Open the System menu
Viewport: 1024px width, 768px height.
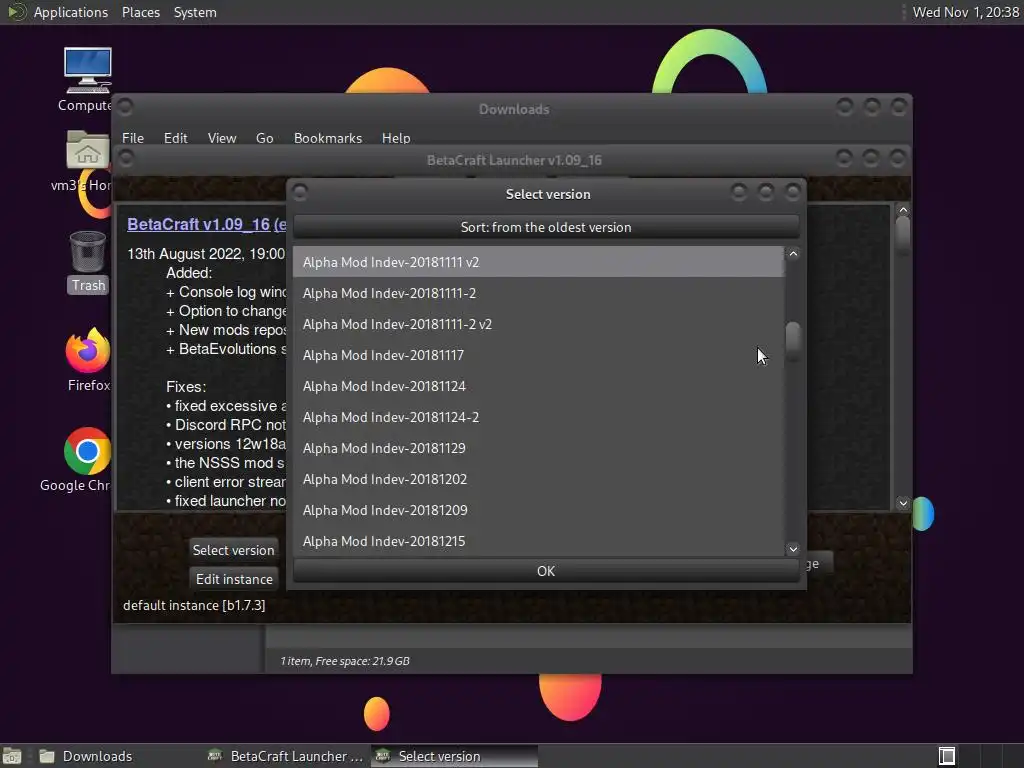pyautogui.click(x=195, y=12)
